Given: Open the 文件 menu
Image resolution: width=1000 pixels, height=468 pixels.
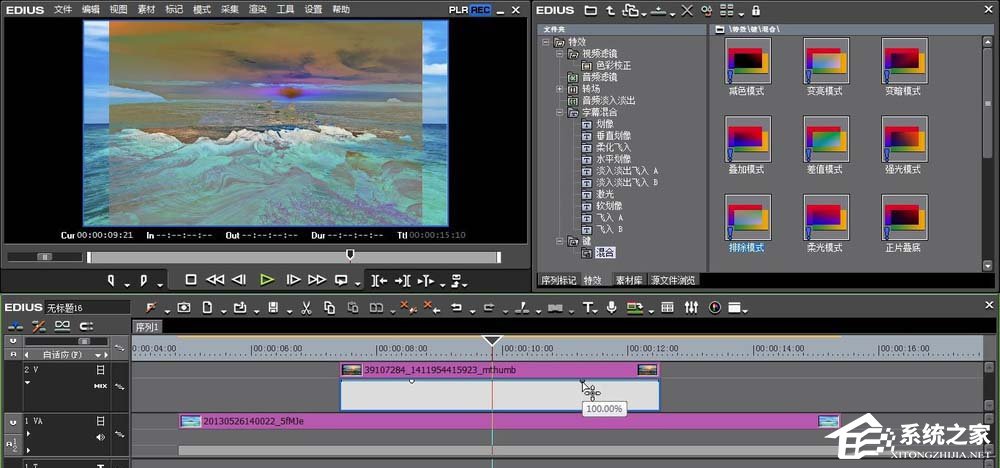Looking at the screenshot, I should [x=63, y=9].
